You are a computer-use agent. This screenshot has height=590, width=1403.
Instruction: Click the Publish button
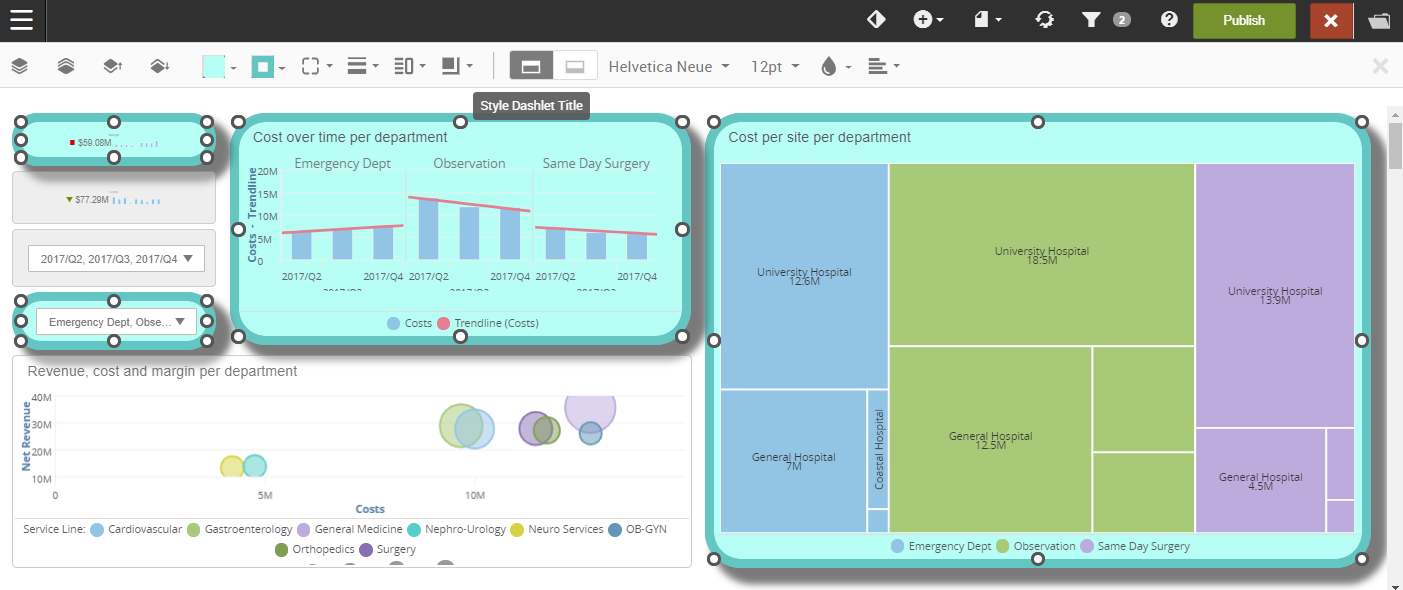(1243, 20)
